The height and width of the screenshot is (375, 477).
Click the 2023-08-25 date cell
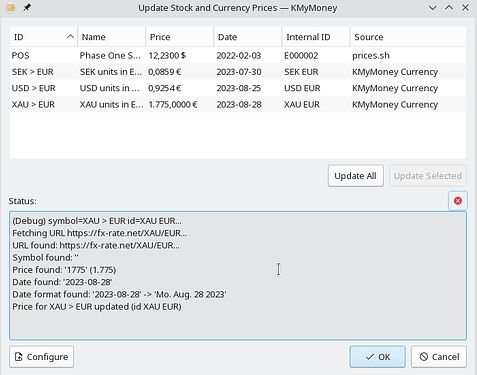pos(248,88)
